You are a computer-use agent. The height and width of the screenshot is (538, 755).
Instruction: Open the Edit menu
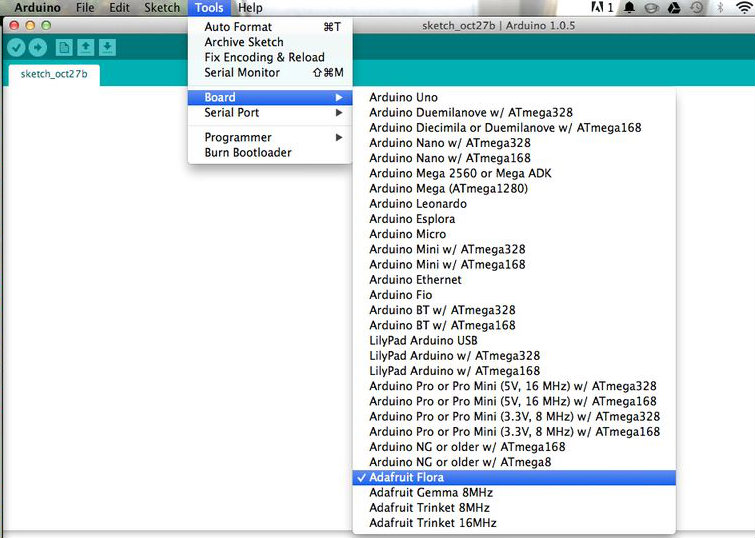[119, 8]
